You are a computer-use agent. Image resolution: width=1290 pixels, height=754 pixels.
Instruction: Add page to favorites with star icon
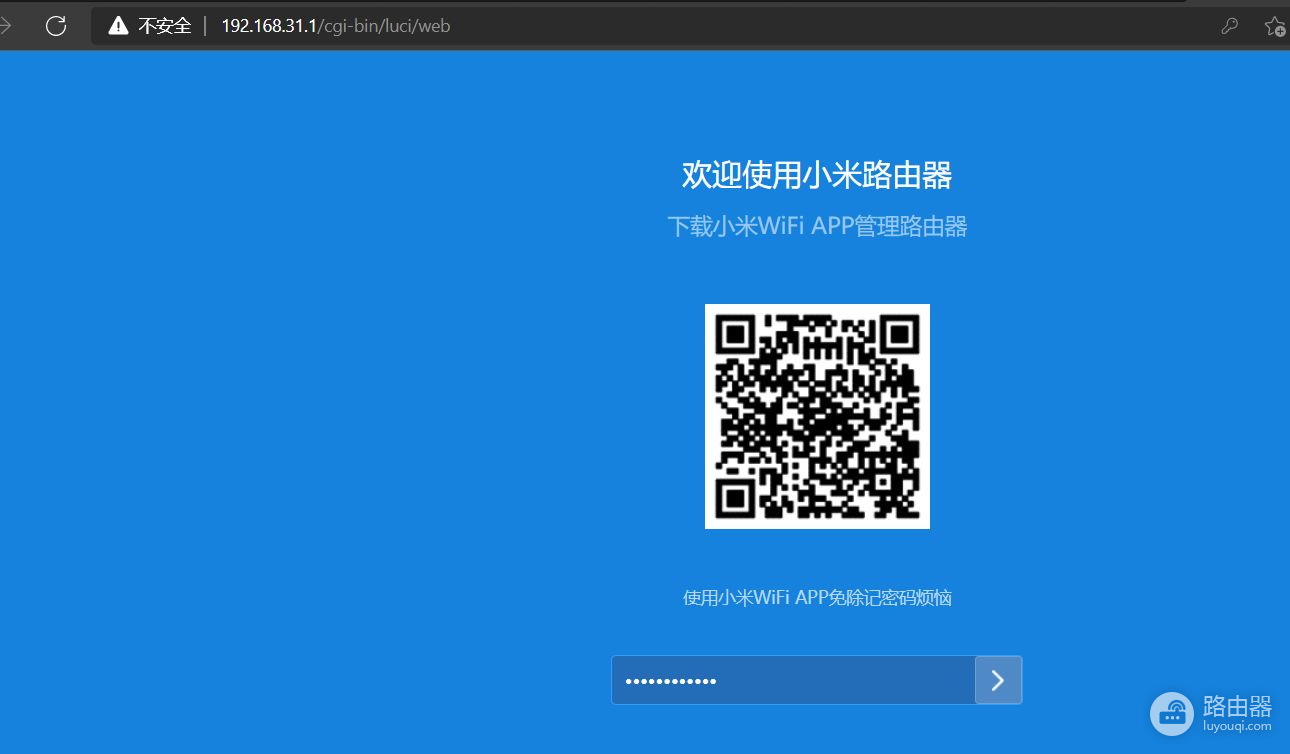coord(1274,27)
